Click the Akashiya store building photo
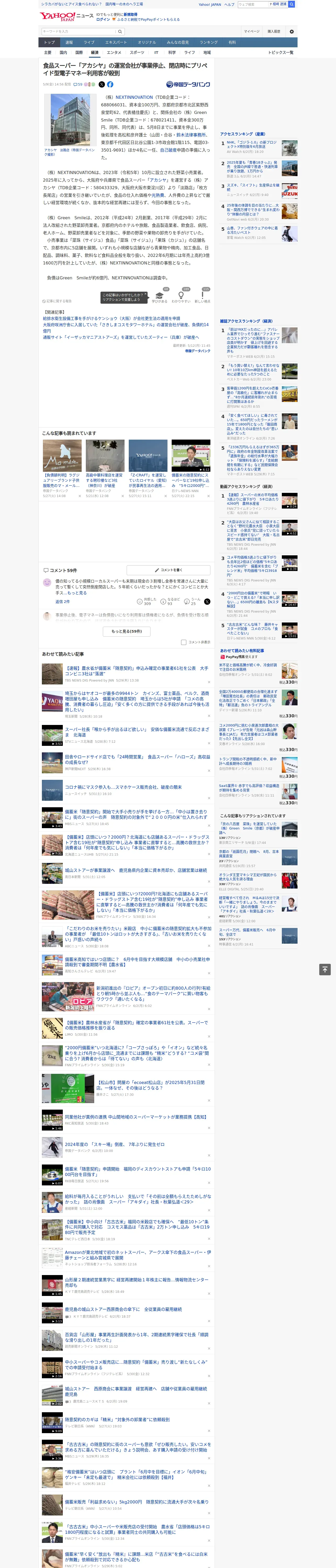Image resolution: width=336 pixels, height=1568 pixels. pos(71,120)
